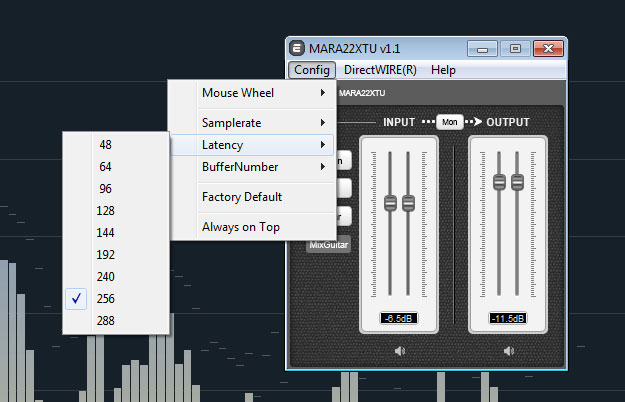Adjust the left input fader

[x=390, y=203]
